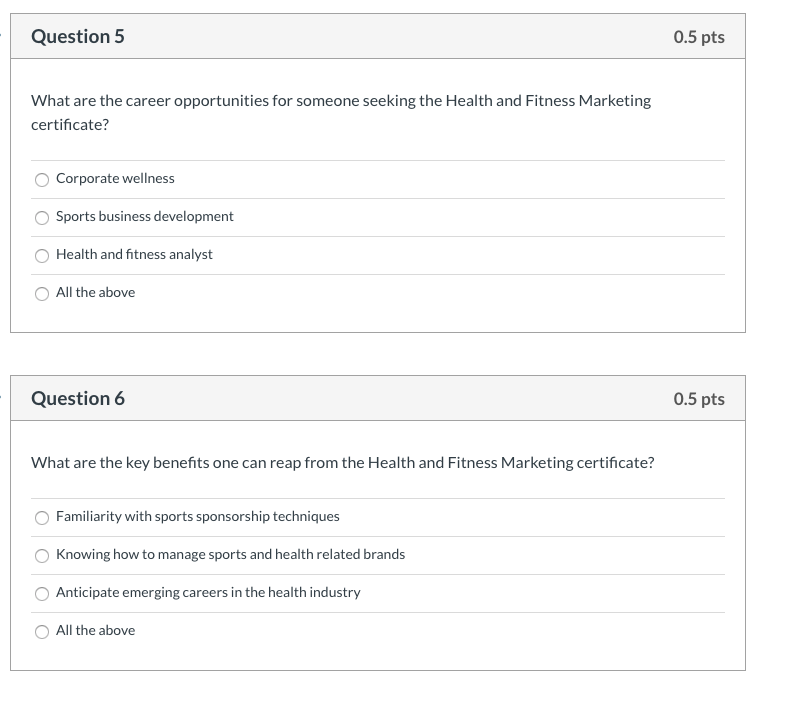The image size is (787, 705).
Task: Pick Question 5's All the above radio button
Action: pyautogui.click(x=42, y=294)
